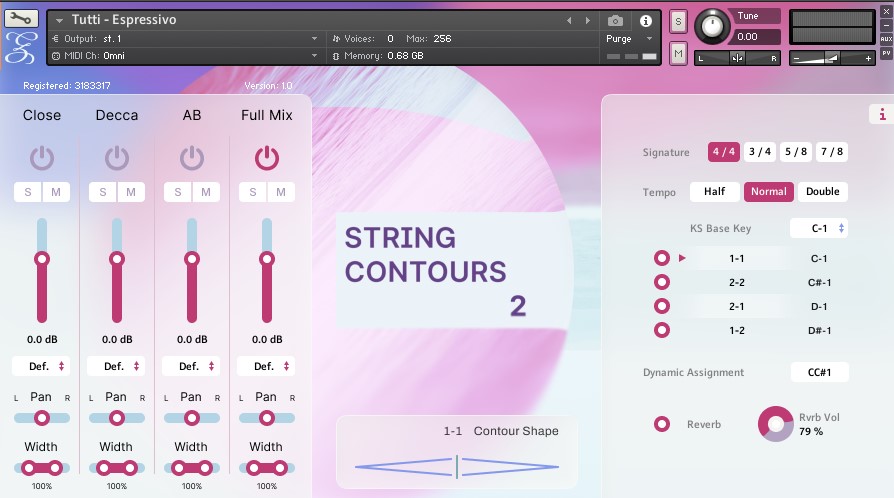Toggle the Reverb on/off button
The image size is (894, 498).
pyautogui.click(x=662, y=424)
